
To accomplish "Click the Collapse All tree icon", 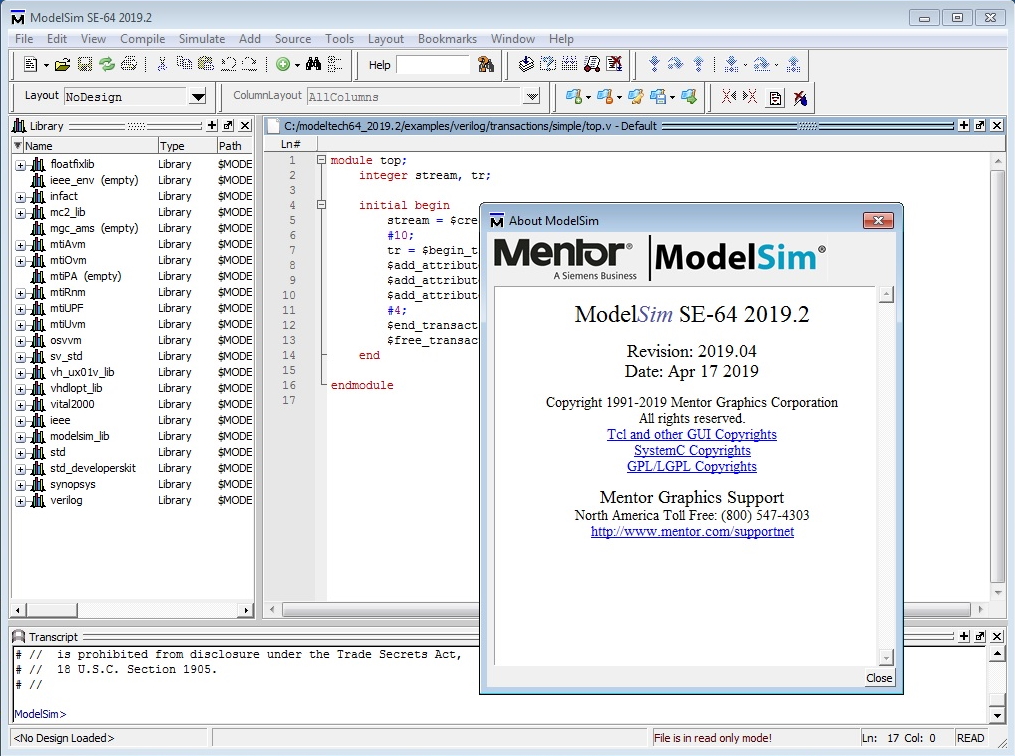I will [x=335, y=64].
